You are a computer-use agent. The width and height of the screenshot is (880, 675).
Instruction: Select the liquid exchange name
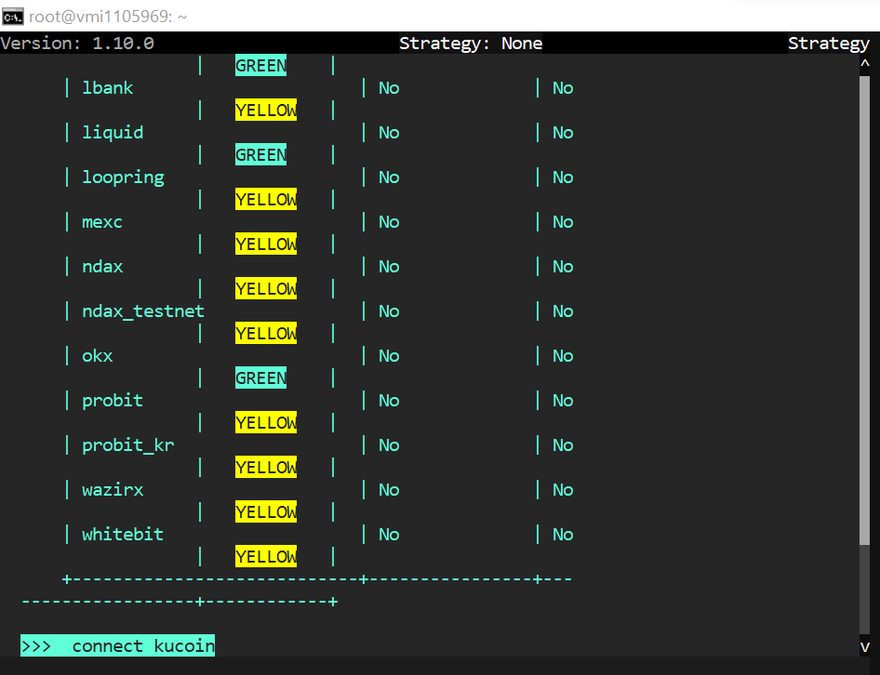(112, 133)
